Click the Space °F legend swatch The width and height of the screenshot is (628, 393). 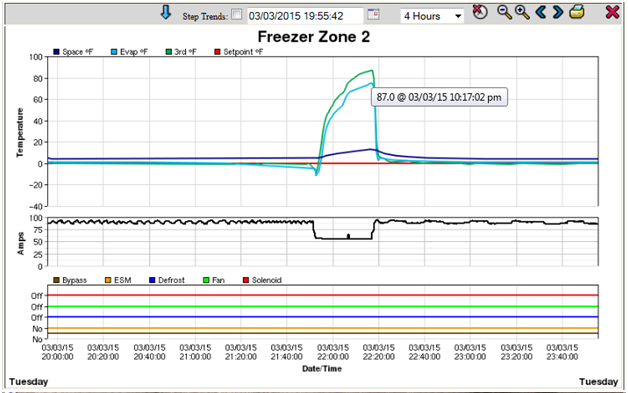point(56,52)
